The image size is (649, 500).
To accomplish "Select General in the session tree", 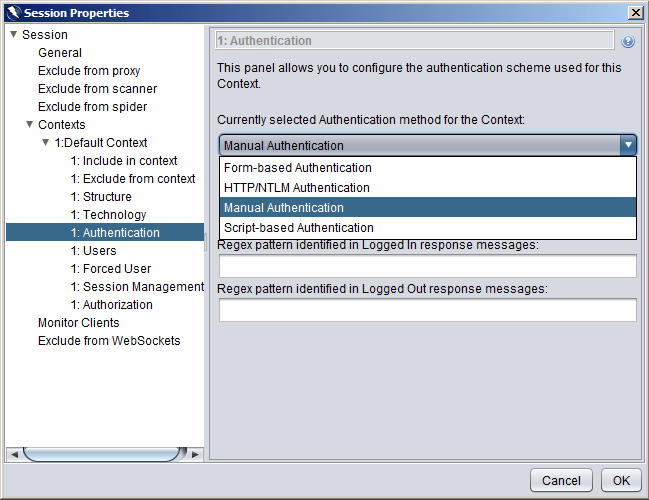I will click(x=60, y=53).
